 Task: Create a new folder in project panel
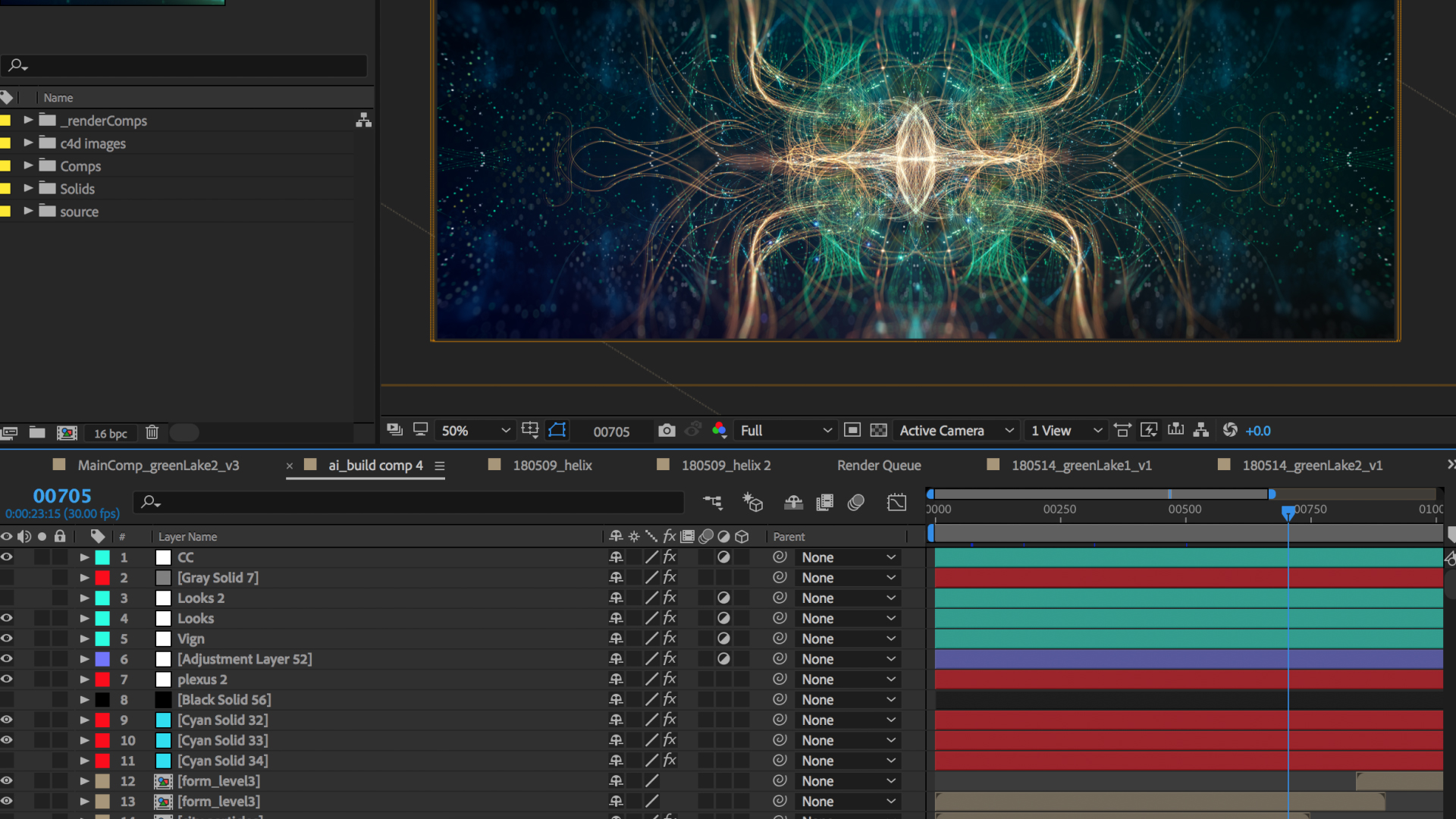click(x=37, y=432)
